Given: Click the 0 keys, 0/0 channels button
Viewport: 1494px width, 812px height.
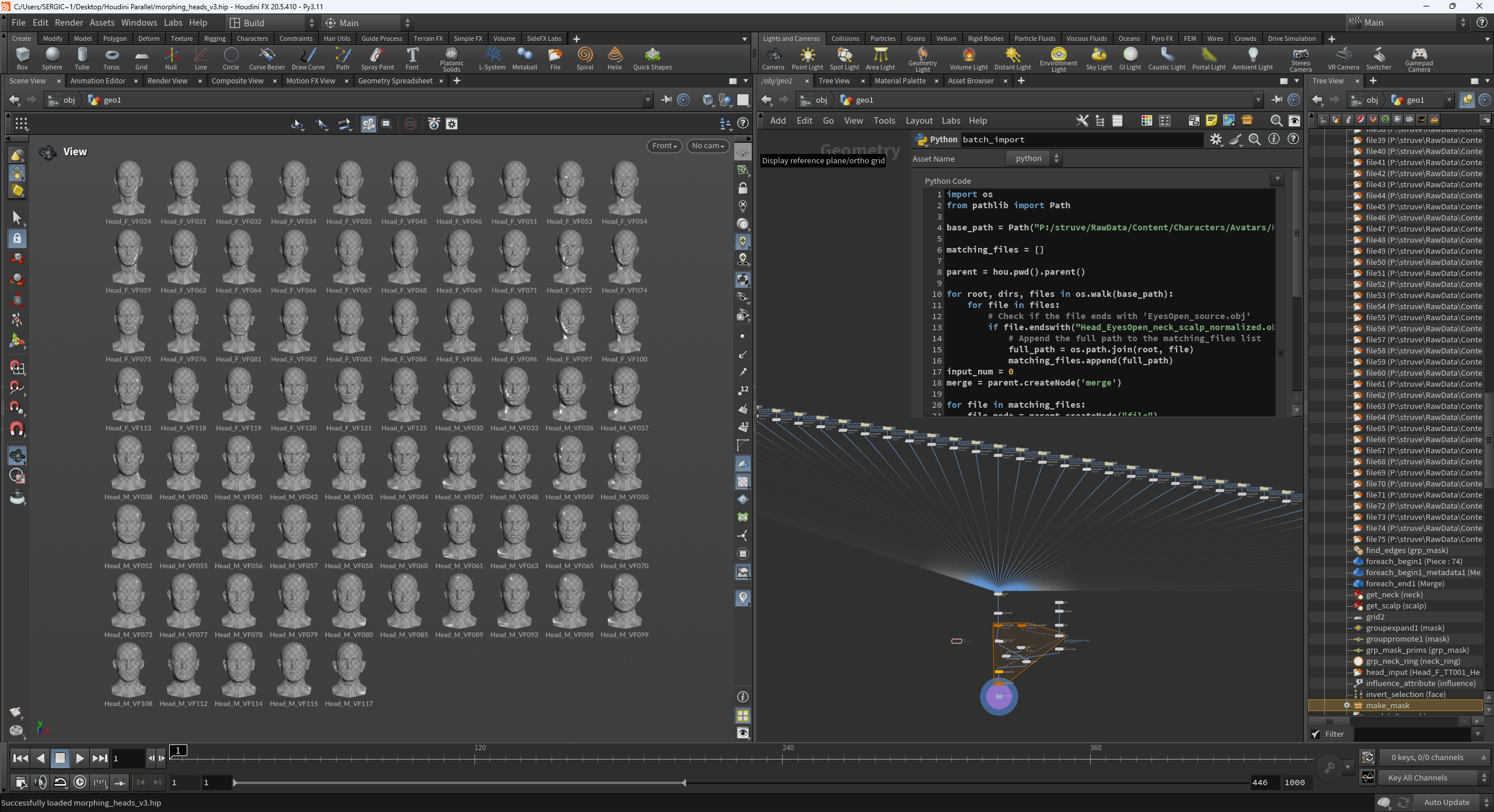Looking at the screenshot, I should click(x=1434, y=757).
